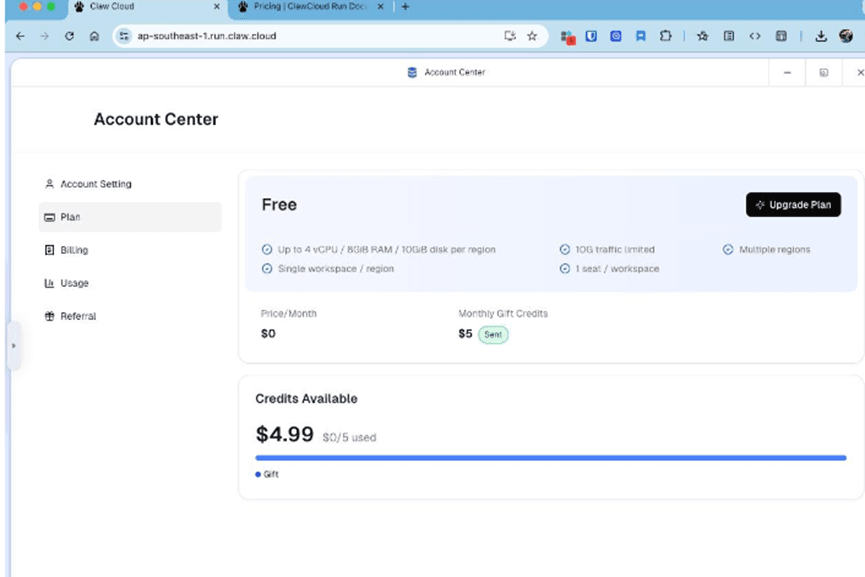Image resolution: width=865 pixels, height=577 pixels.
Task: Open the Usage sidebar item
Action: click(x=74, y=283)
